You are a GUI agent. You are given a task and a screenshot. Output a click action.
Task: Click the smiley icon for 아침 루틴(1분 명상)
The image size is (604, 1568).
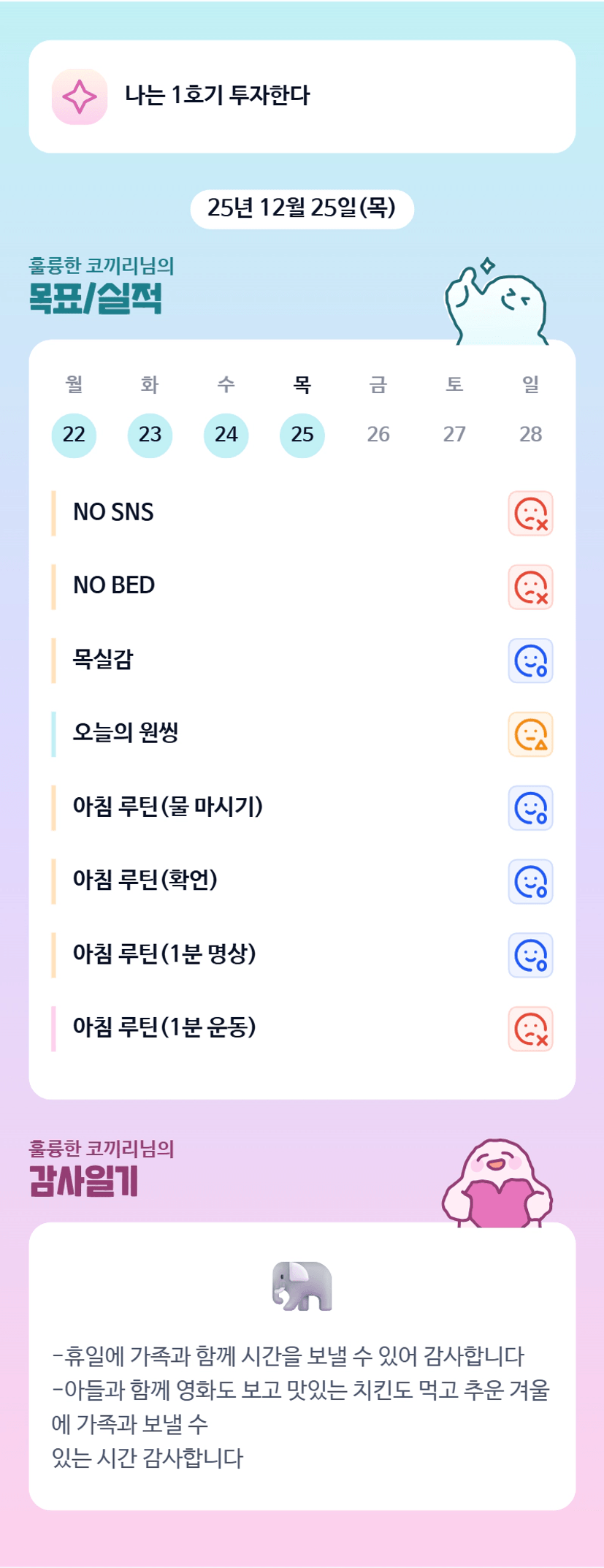[x=530, y=955]
